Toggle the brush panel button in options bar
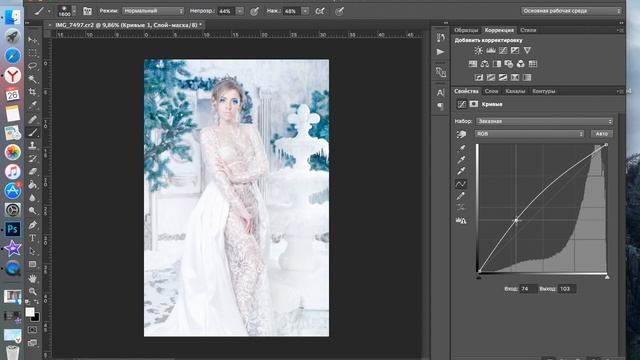Image resolution: width=640 pixels, height=360 pixels. pyautogui.click(x=87, y=11)
